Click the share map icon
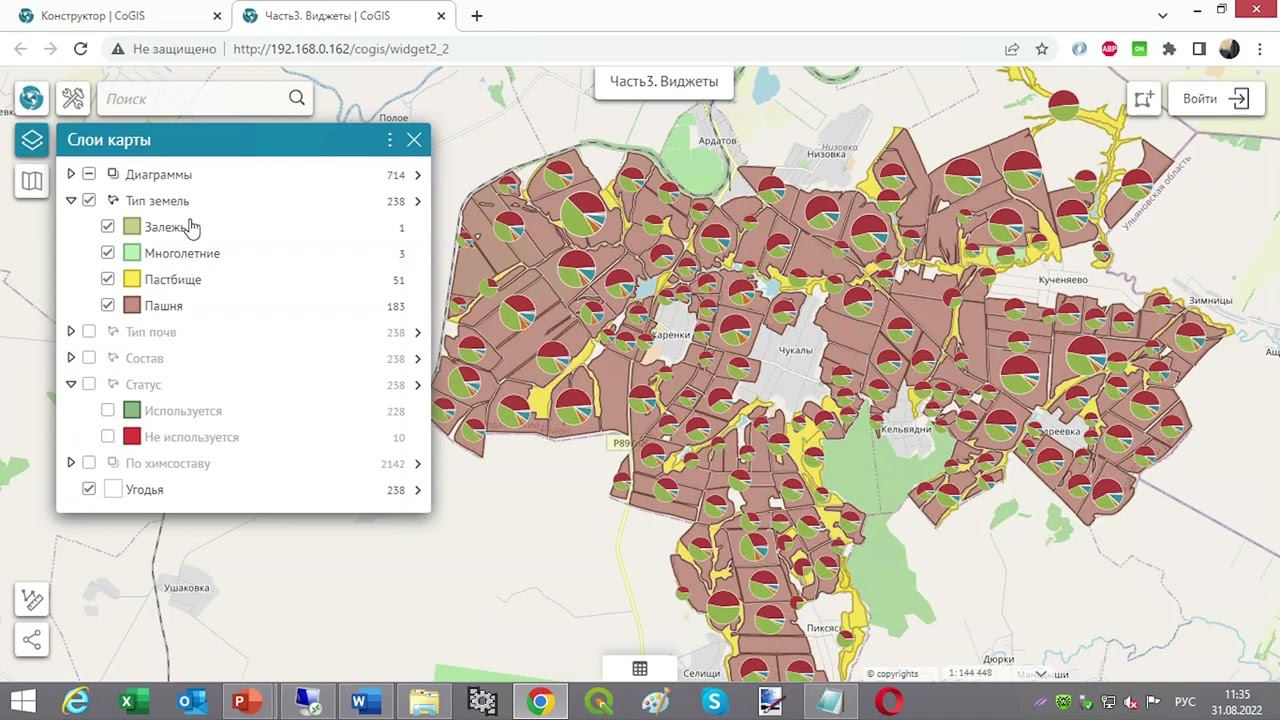 pyautogui.click(x=32, y=640)
